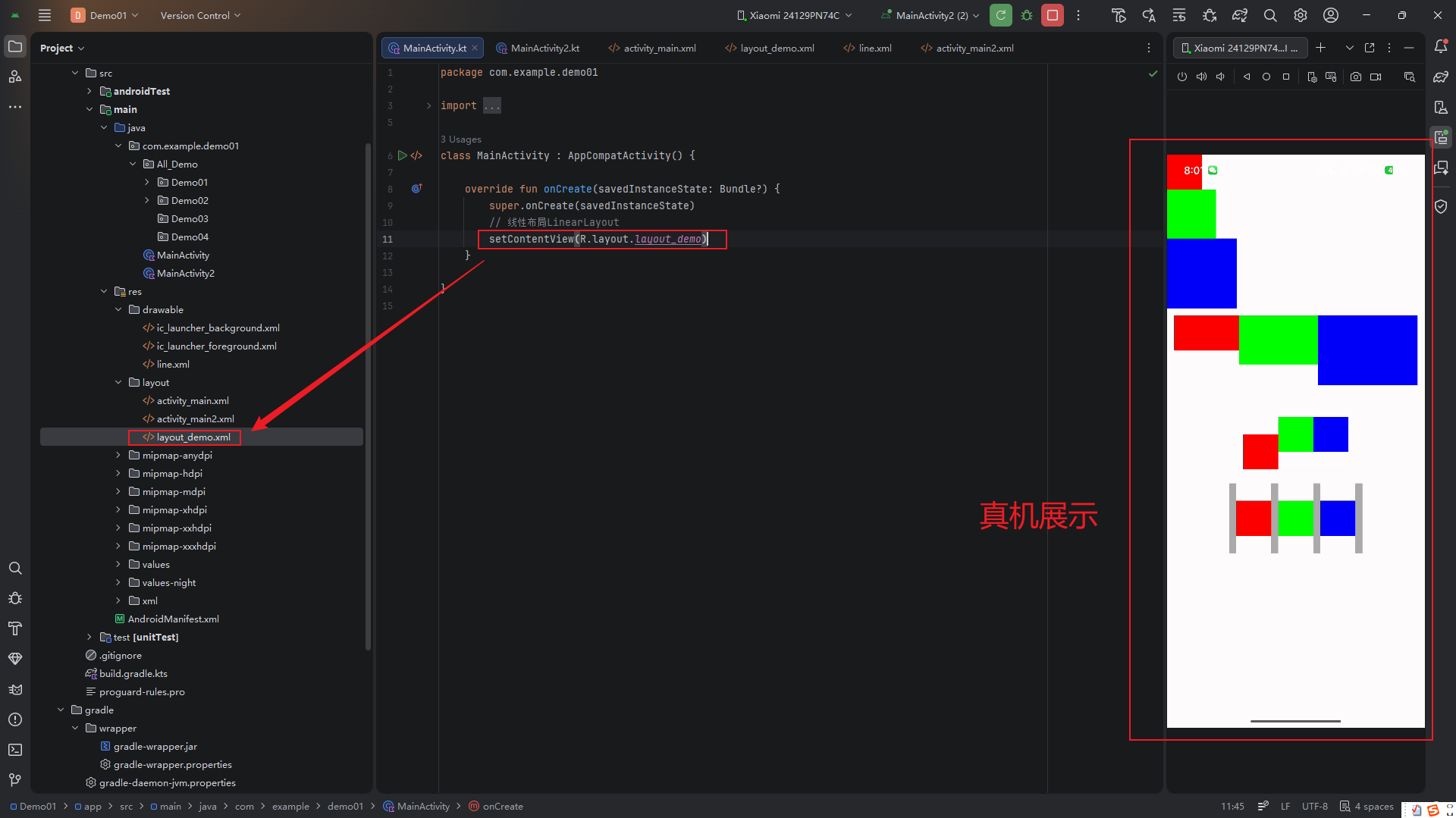1456x818 pixels.
Task: Click Attach Debugger to Android Process icon
Action: point(1210,15)
